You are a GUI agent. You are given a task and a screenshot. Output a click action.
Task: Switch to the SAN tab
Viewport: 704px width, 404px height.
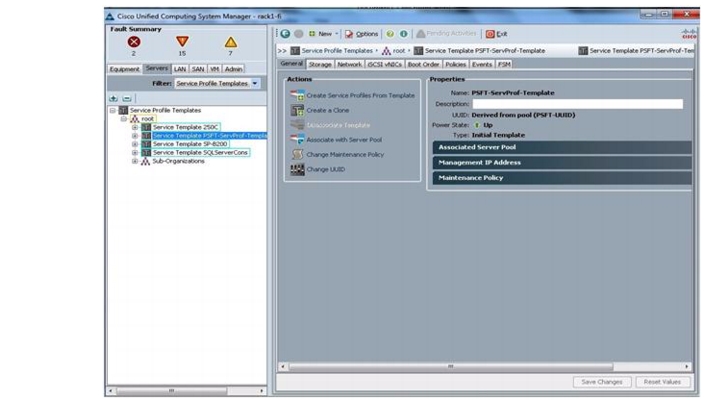point(198,69)
